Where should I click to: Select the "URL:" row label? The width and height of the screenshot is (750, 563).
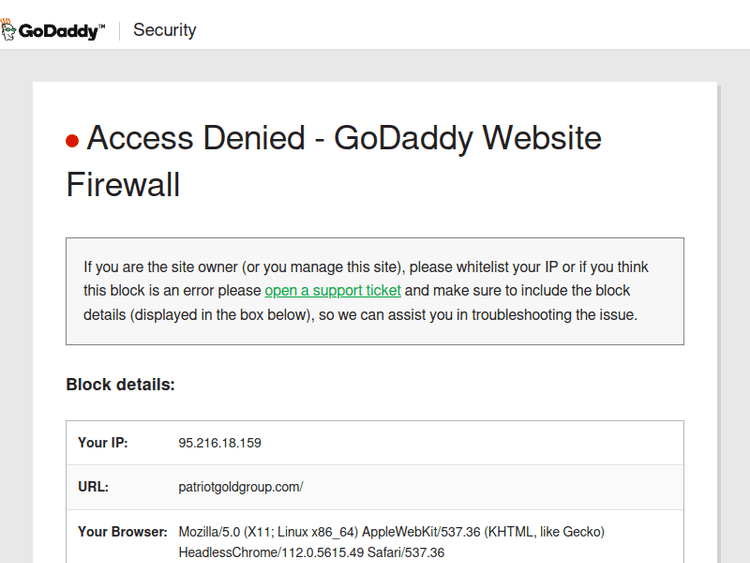(x=93, y=488)
